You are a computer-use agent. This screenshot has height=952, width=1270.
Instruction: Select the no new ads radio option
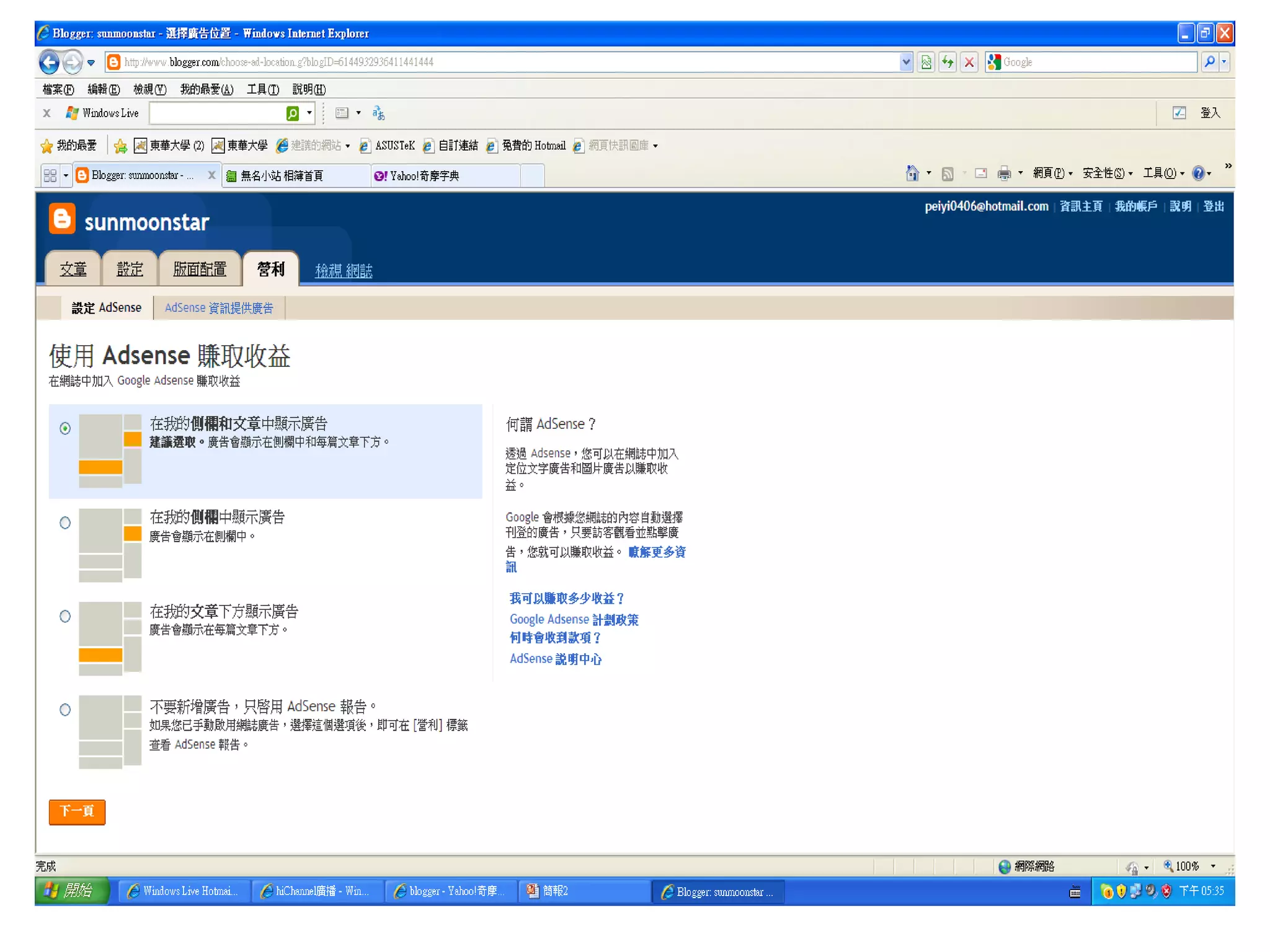point(65,710)
